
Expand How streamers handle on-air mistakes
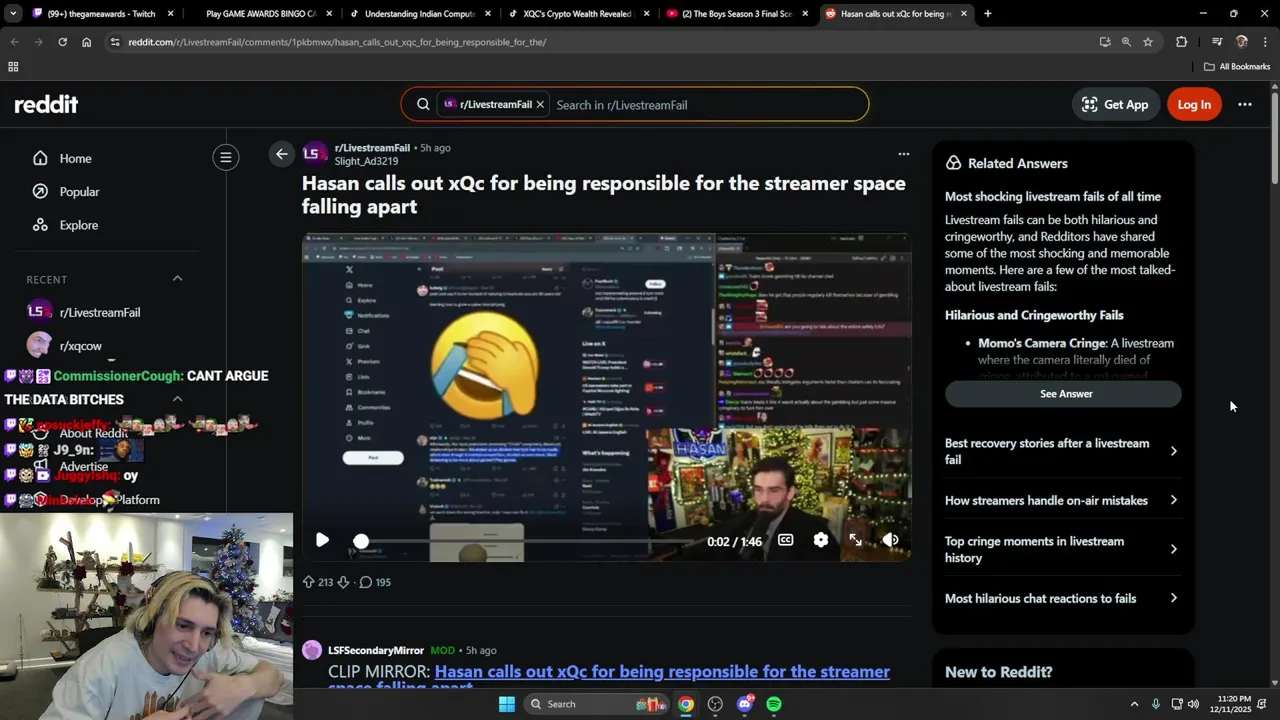click(1062, 500)
